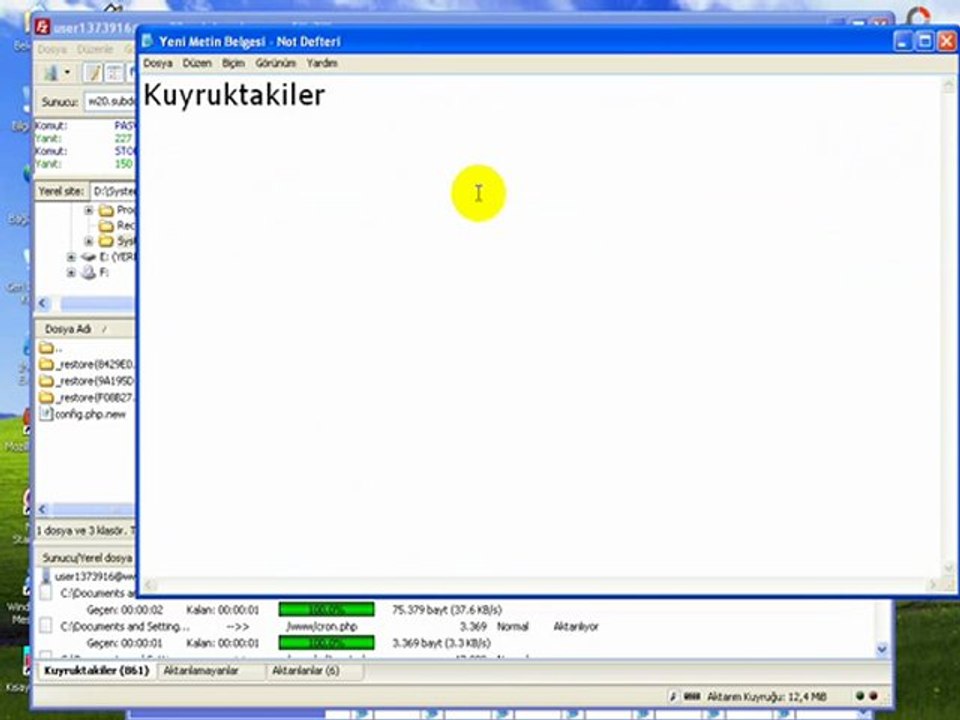This screenshot has width=960, height=720.
Task: Open Notepad's Biçim menu
Action: tap(233, 63)
